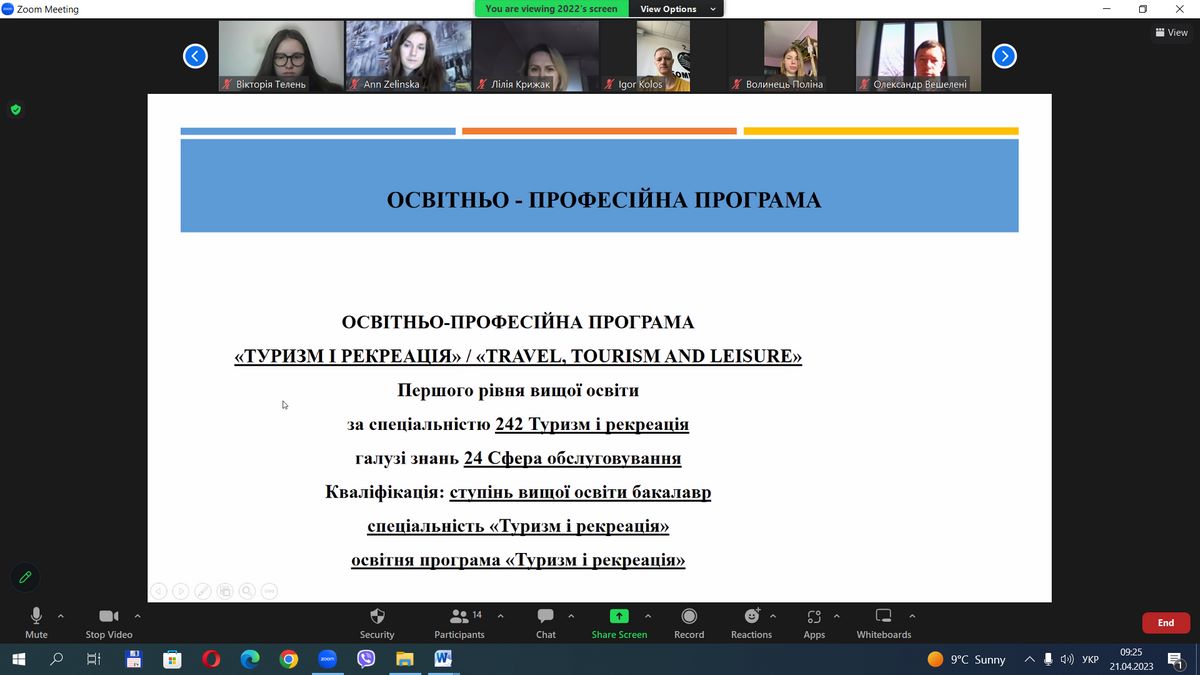Open the Chat panel
The image size is (1200, 675).
point(545,622)
